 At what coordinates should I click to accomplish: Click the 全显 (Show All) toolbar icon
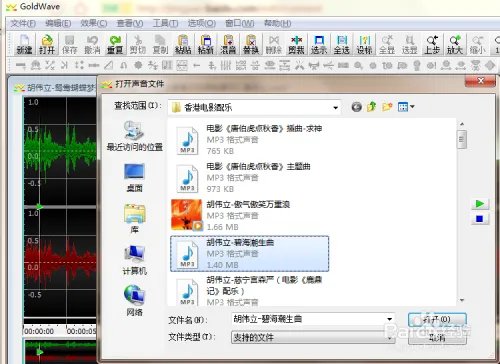(387, 44)
